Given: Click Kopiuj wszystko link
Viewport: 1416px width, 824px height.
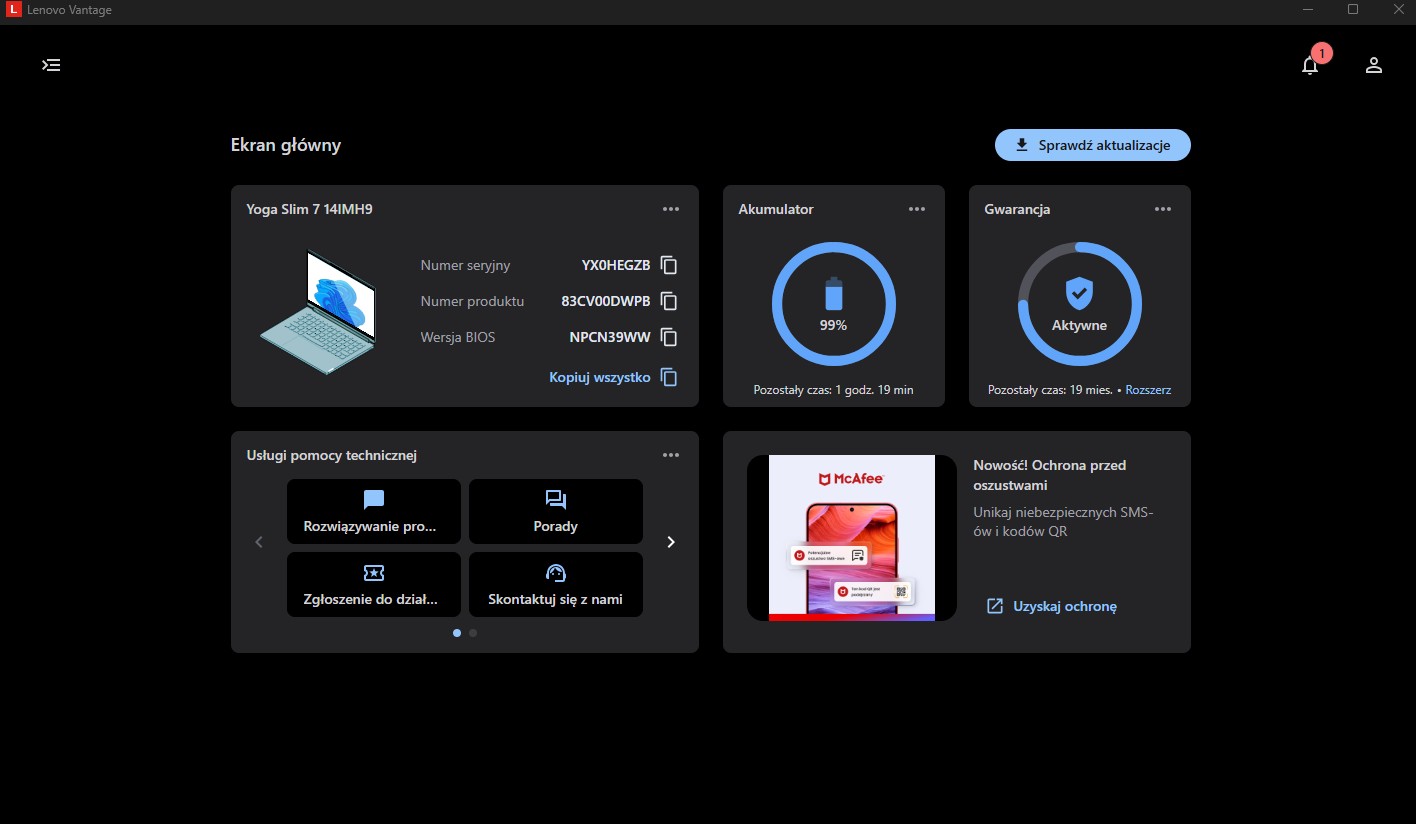Looking at the screenshot, I should [600, 377].
